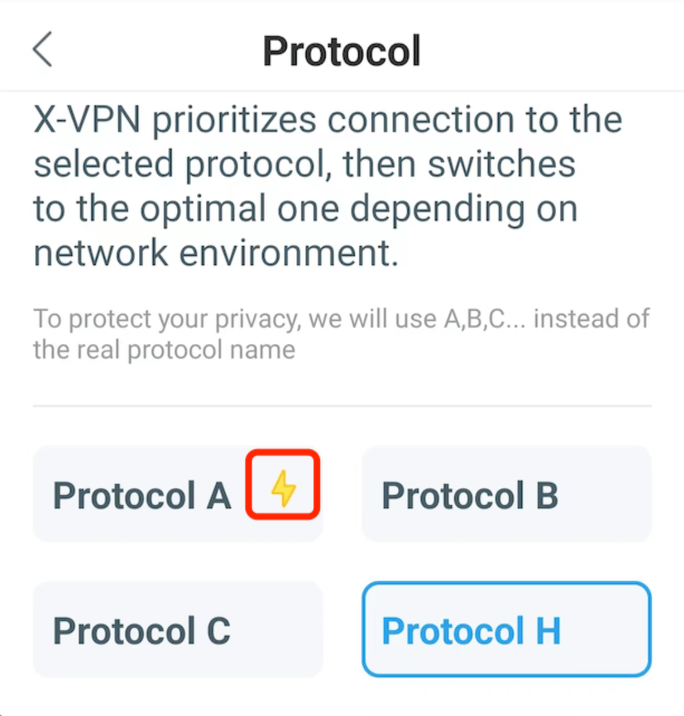Click the letter C in Protocol C
Viewport: 684px width, 716px height.
[x=219, y=631]
